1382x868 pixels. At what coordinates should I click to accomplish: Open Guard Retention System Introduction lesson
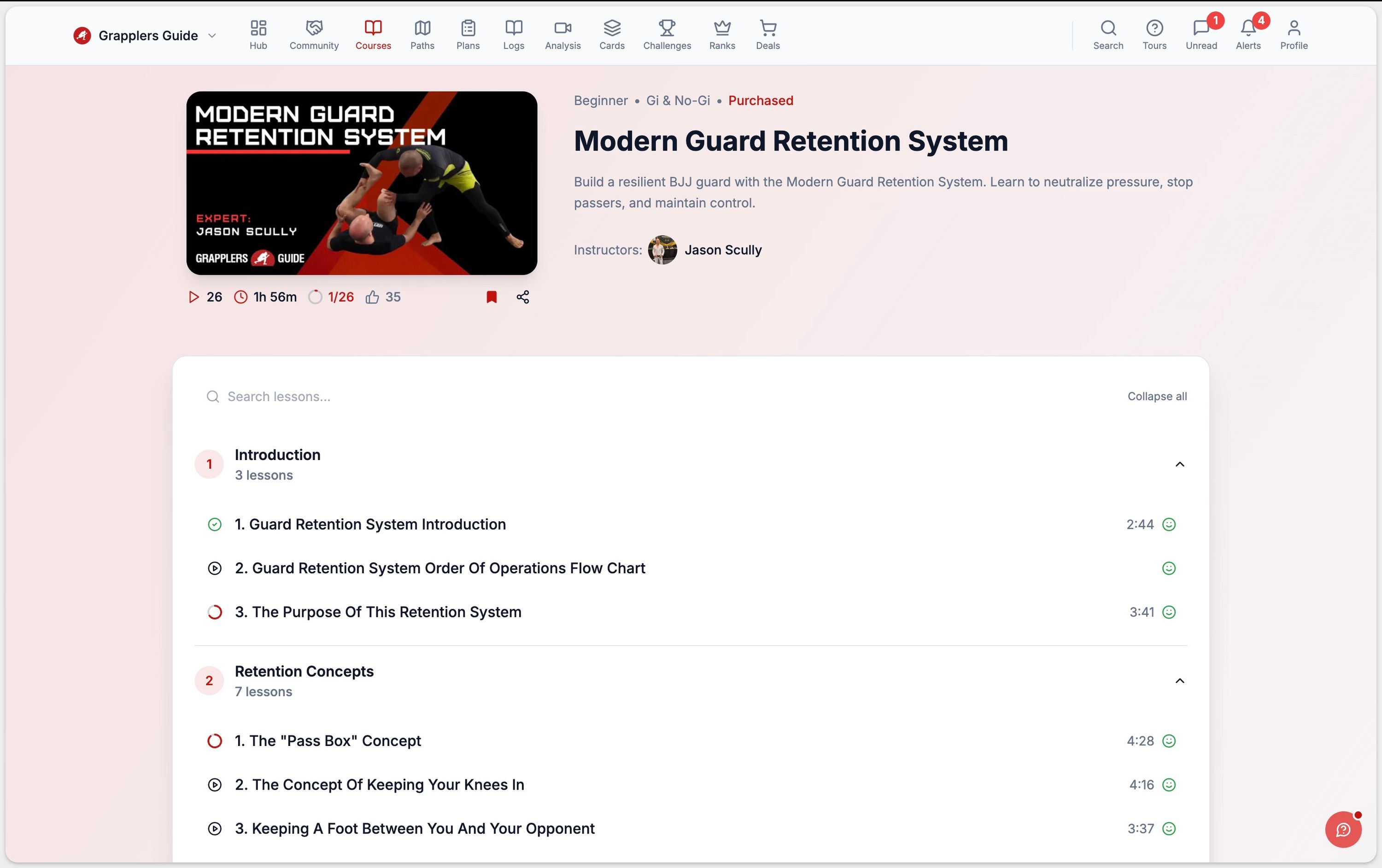[x=370, y=524]
